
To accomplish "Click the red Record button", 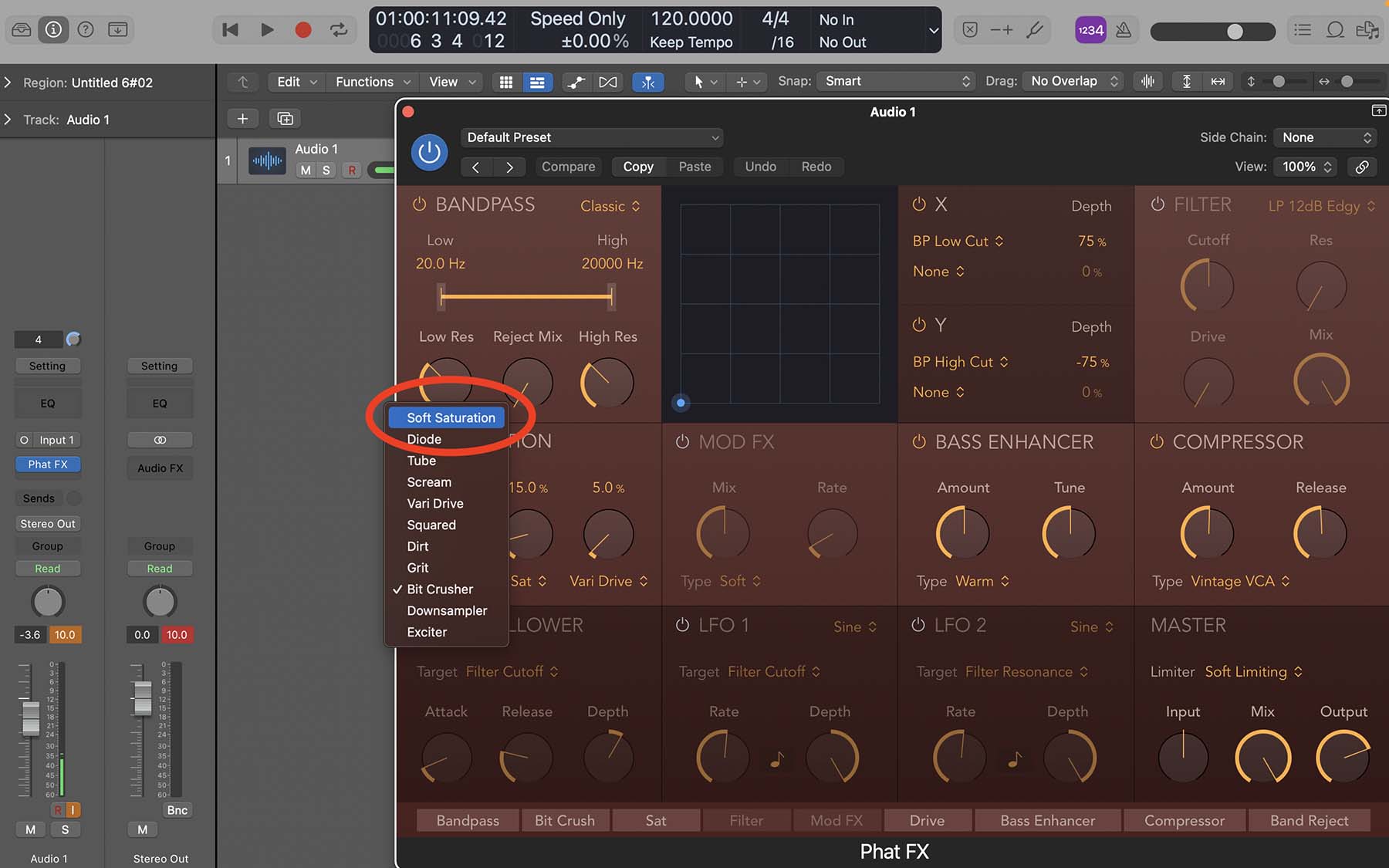I will [x=303, y=30].
